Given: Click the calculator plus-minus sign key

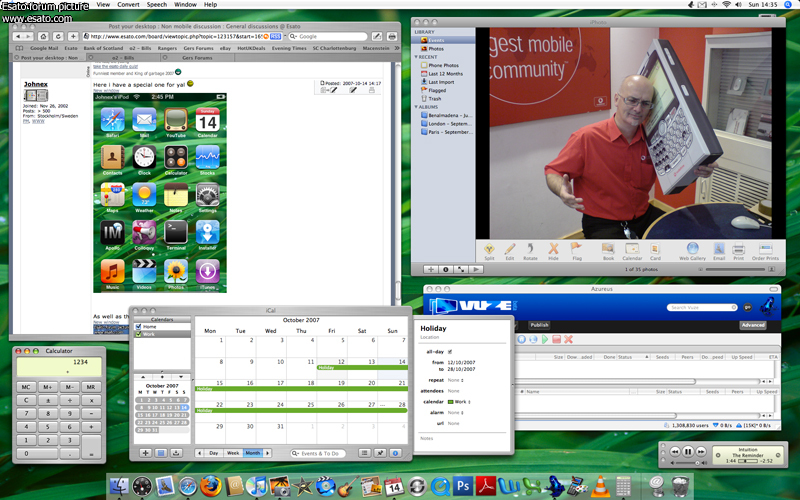Looking at the screenshot, I should tap(48, 401).
